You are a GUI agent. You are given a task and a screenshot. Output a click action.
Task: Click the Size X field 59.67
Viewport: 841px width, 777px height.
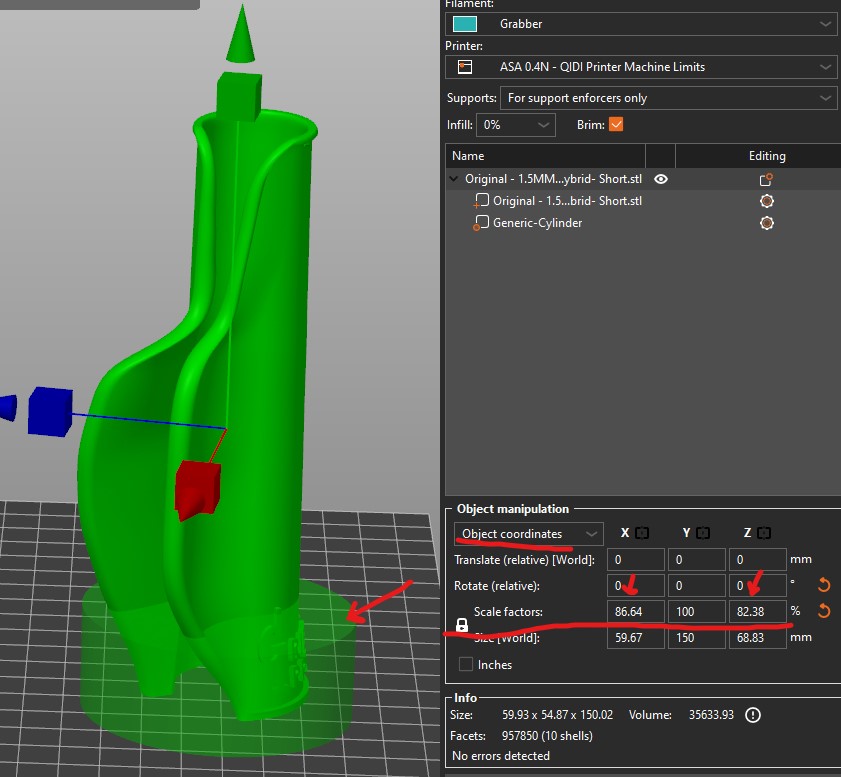pos(636,638)
